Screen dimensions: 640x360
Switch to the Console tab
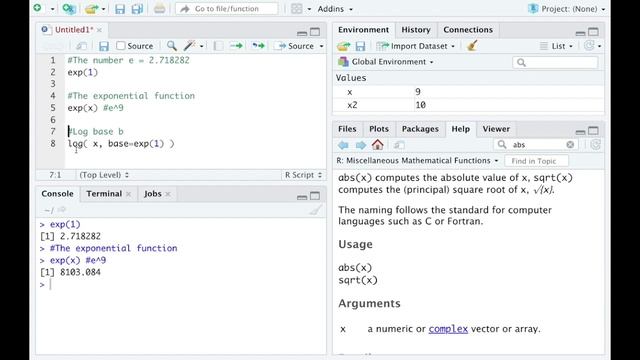click(57, 194)
